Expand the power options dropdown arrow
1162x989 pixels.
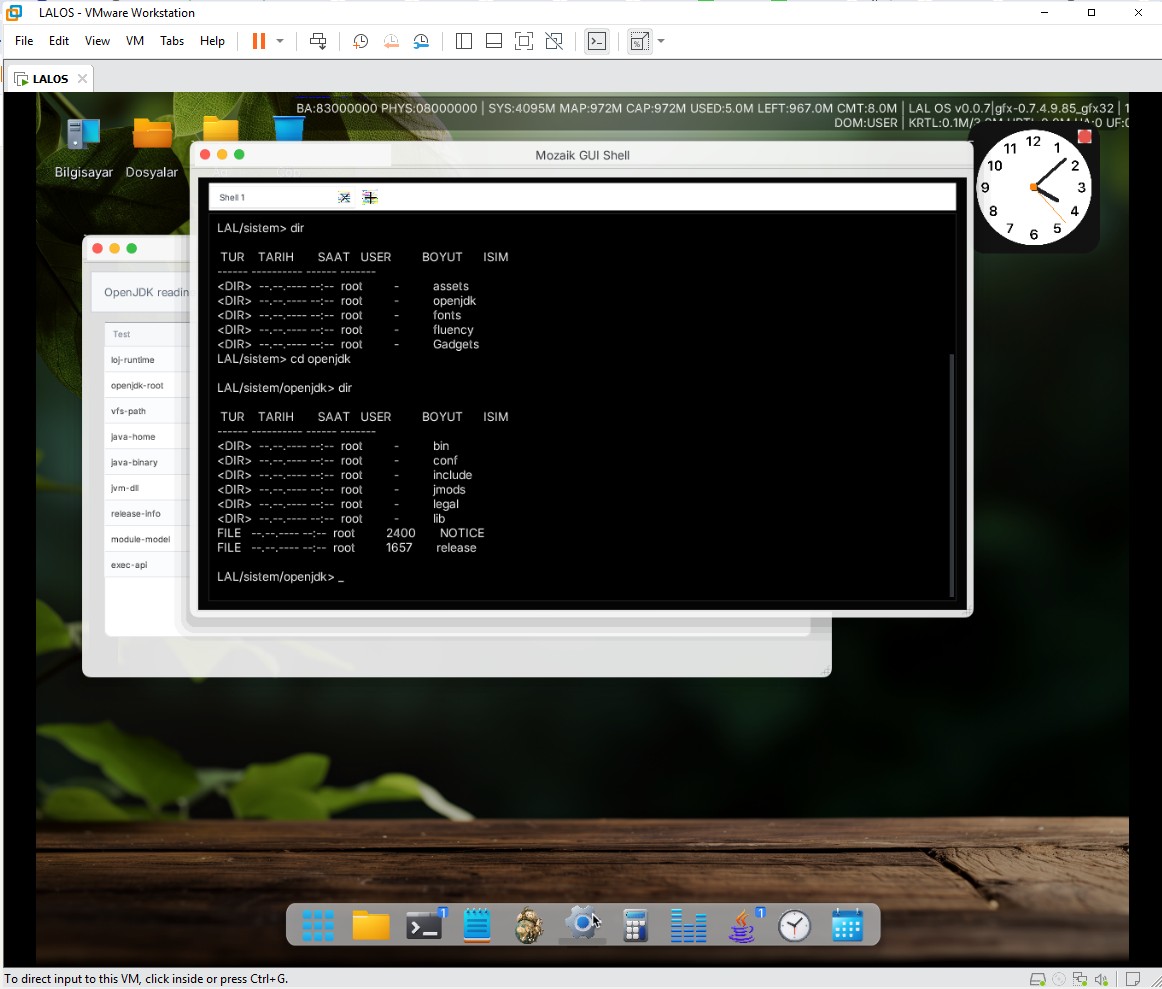click(x=280, y=41)
